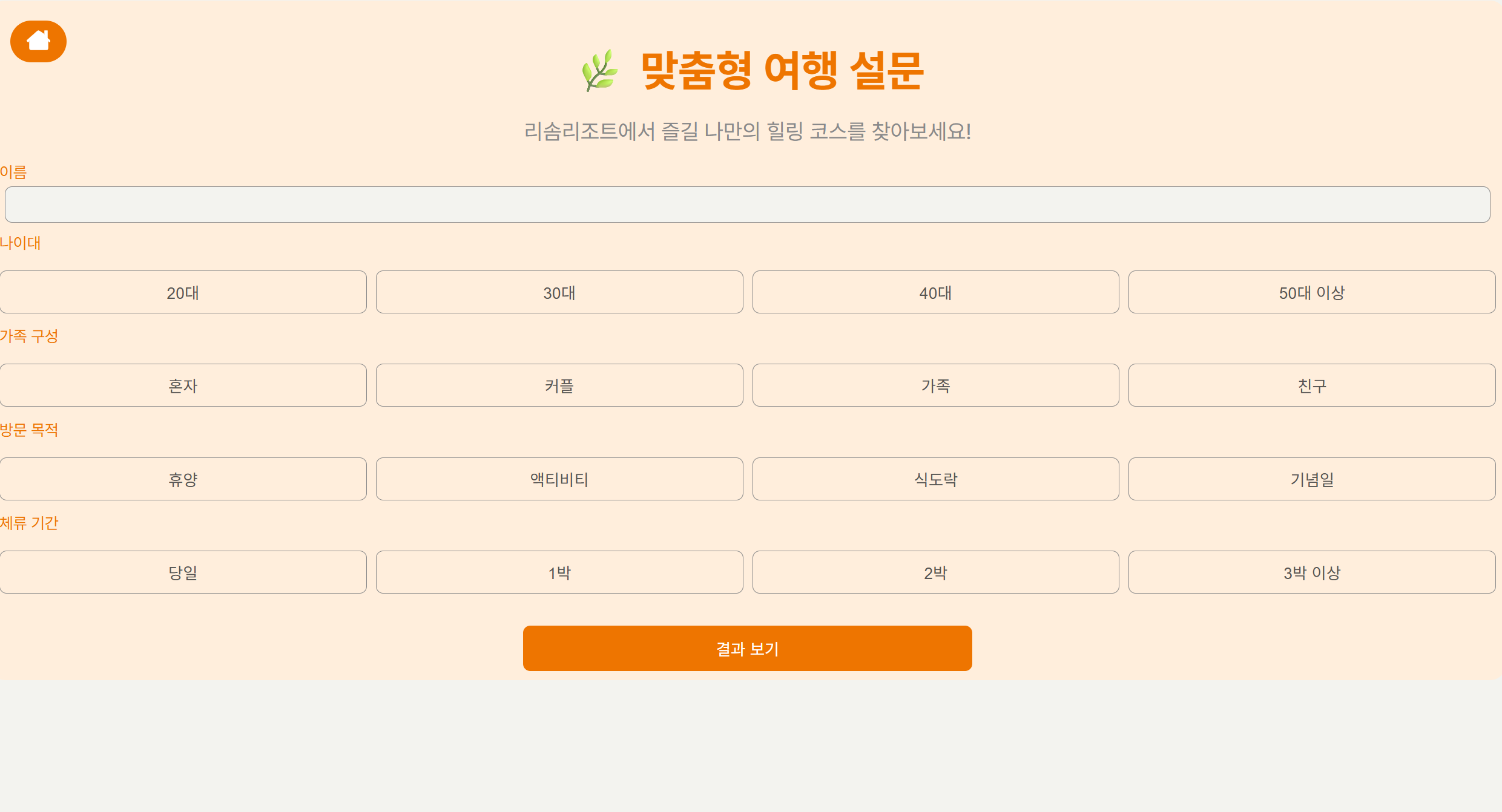This screenshot has height=812, width=1502.
Task: Select 휴양 as visit purpose
Action: tap(183, 479)
